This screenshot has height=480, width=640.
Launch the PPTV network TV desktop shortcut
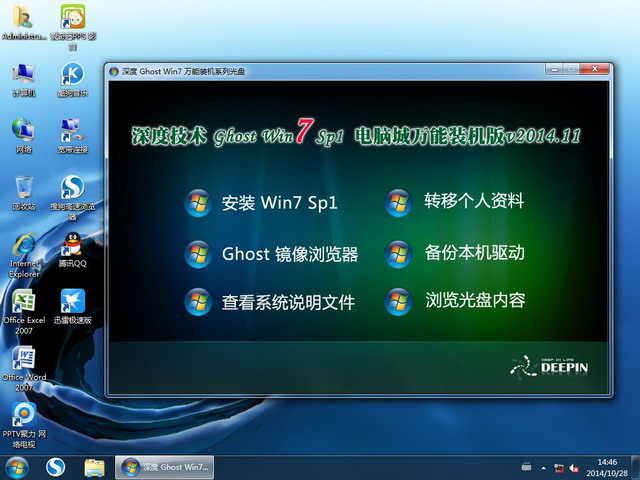point(24,426)
